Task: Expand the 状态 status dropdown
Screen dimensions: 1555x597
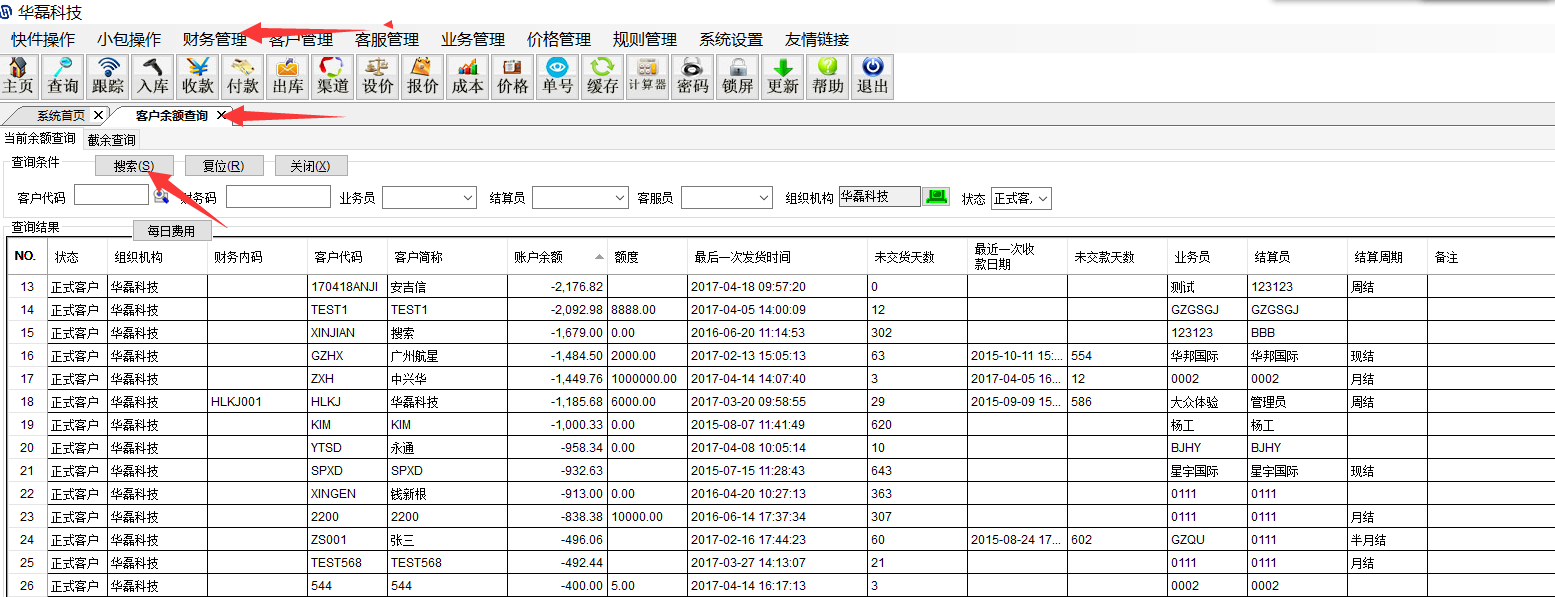Action: pyautogui.click(x=1043, y=199)
